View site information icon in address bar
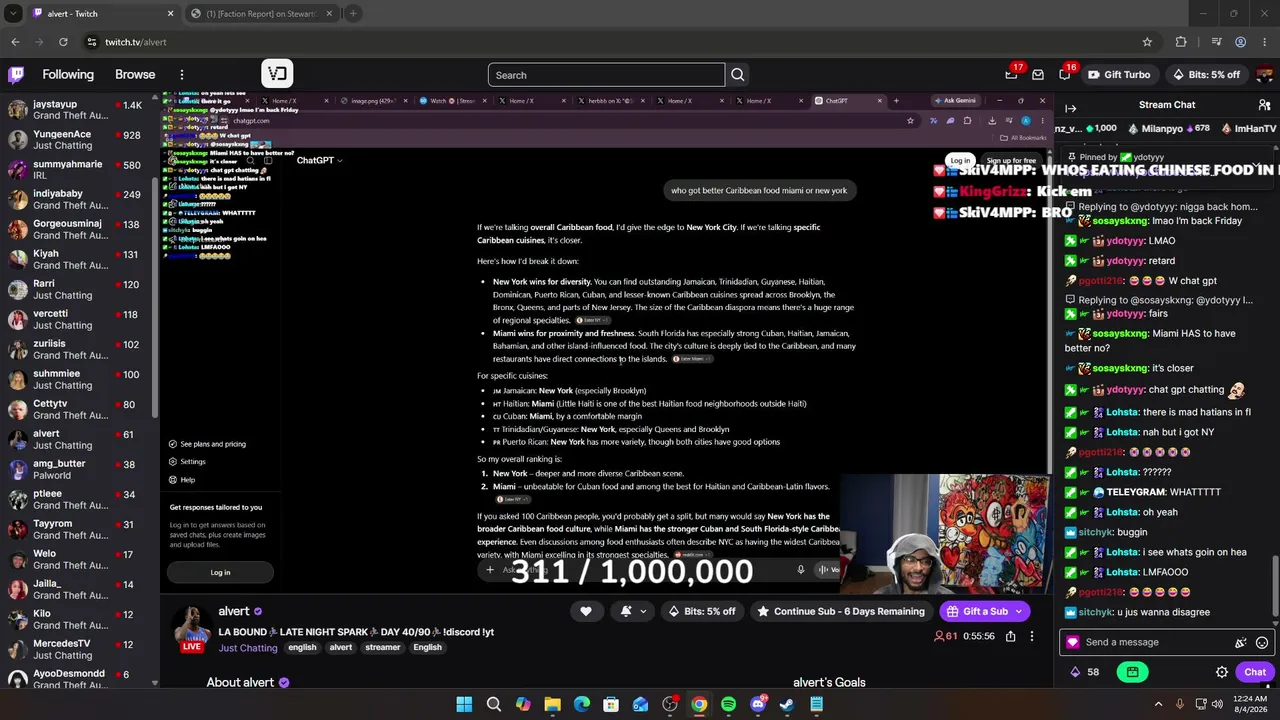Image resolution: width=1280 pixels, height=720 pixels. [92, 42]
